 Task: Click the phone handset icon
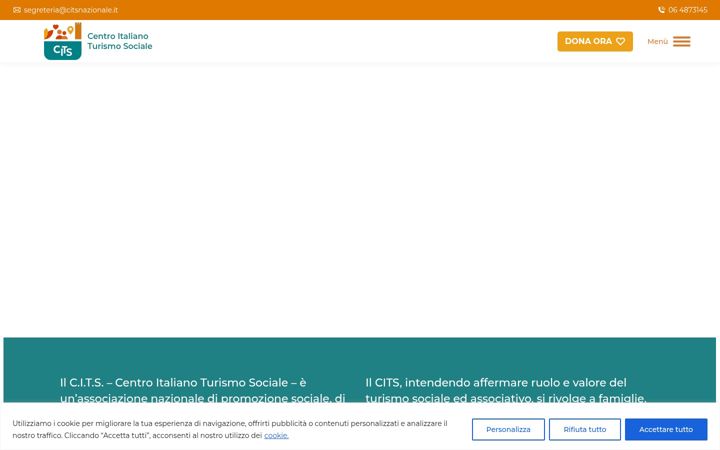pos(661,10)
